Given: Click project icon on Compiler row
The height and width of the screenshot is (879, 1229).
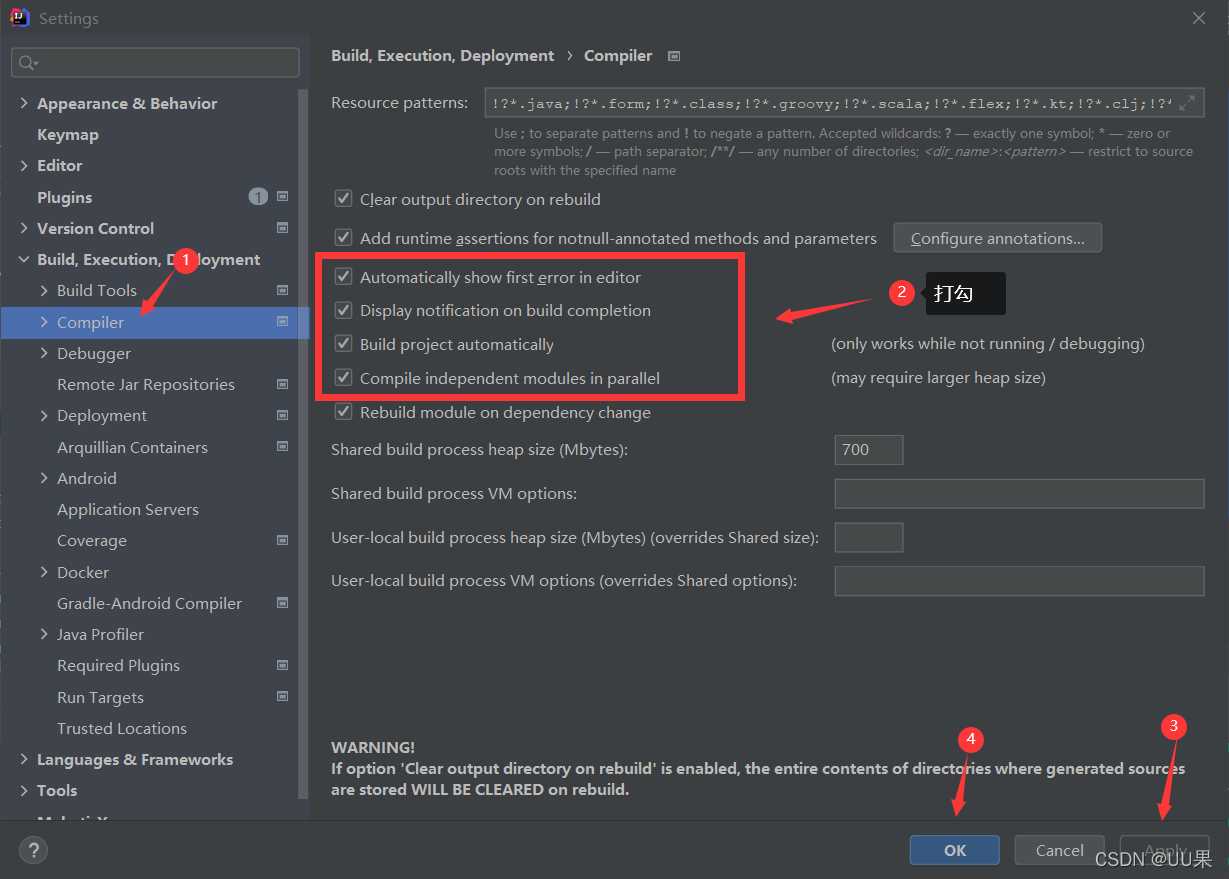Looking at the screenshot, I should click(282, 322).
